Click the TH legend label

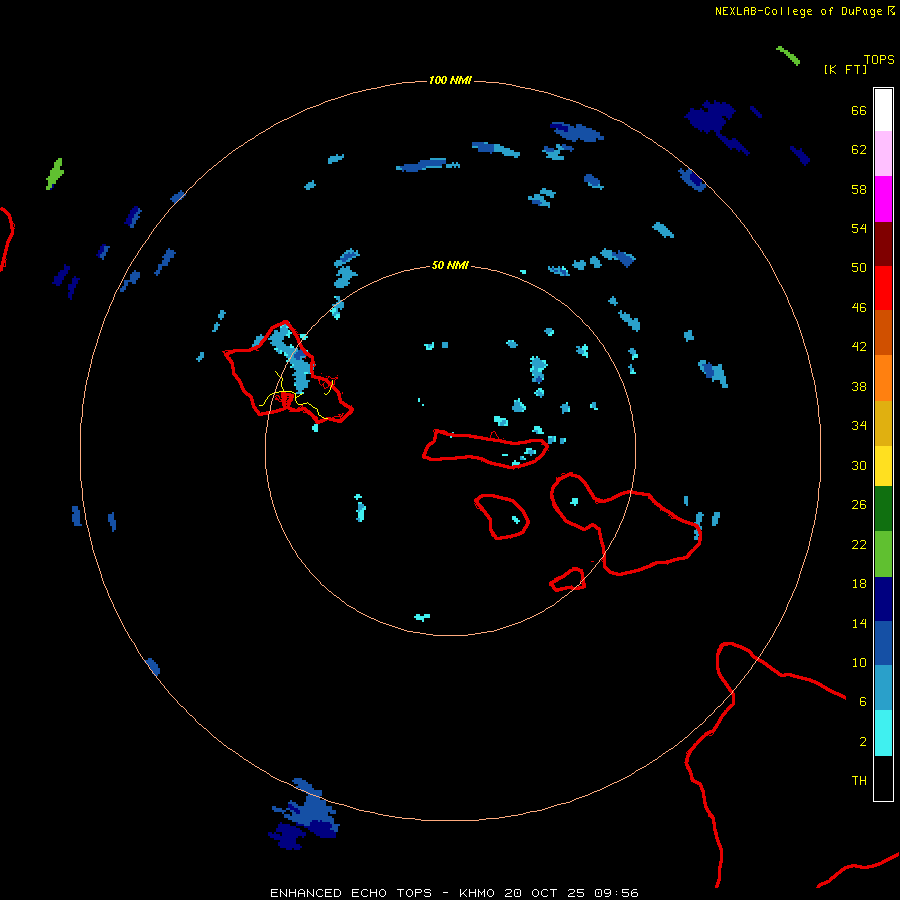tap(859, 781)
